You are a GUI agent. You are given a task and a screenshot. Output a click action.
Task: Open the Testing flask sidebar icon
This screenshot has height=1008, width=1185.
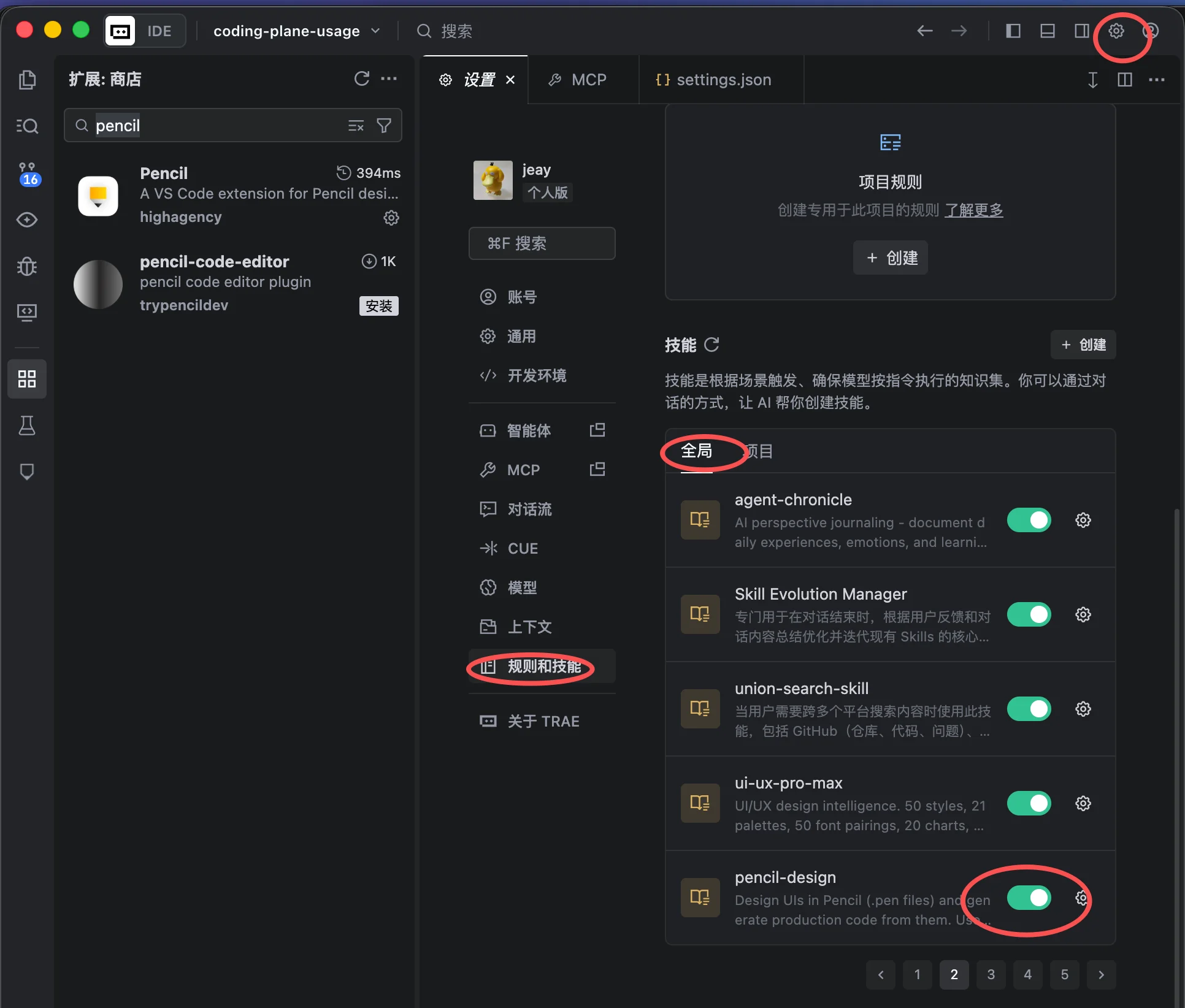28,426
